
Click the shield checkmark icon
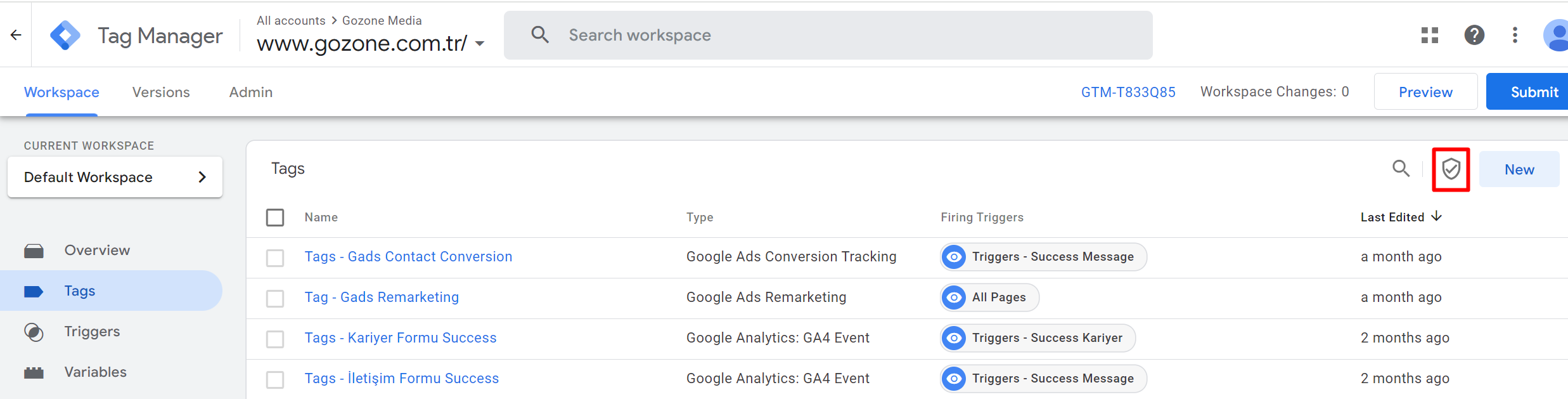1451,169
